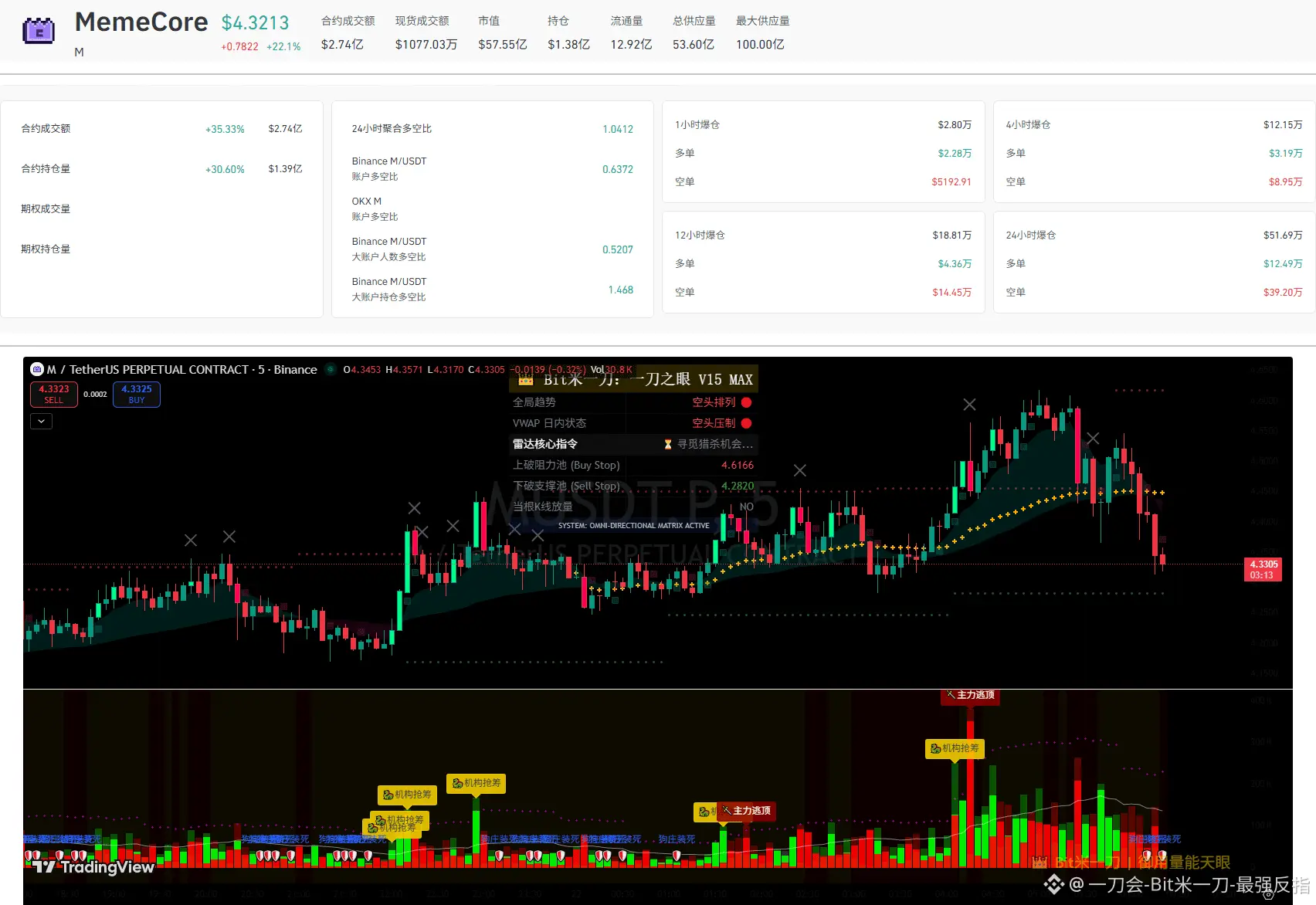This screenshot has width=1316, height=905.
Task: Click the 12小时爆仓 多单 value $4.36万
Action: [x=955, y=264]
